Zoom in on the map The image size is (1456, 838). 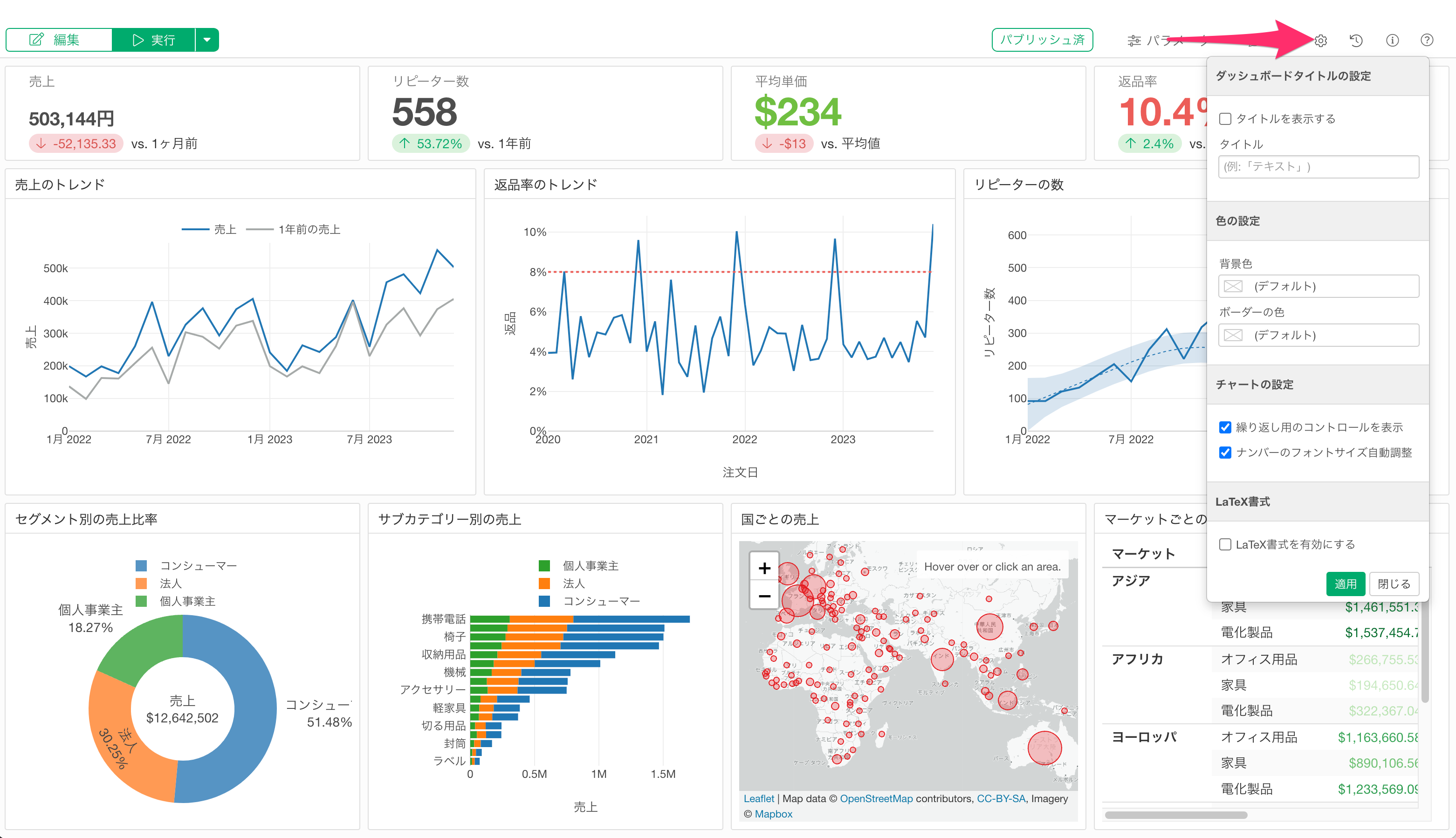[764, 568]
